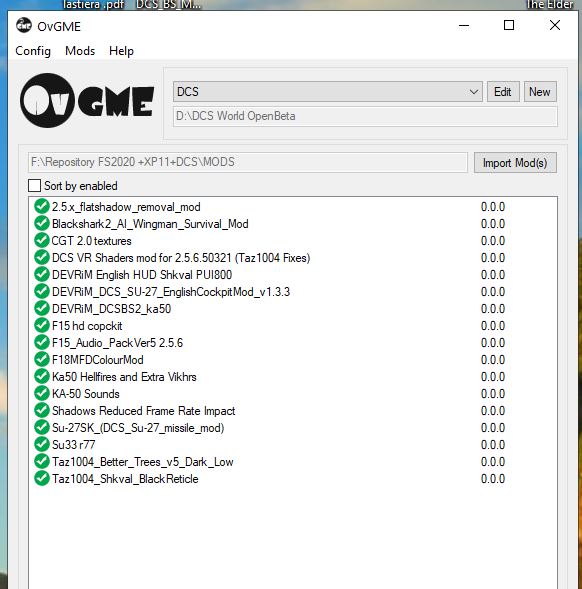
Task: Select the DEVRiM_DCSBS2_ka50 entry
Action: 112,309
